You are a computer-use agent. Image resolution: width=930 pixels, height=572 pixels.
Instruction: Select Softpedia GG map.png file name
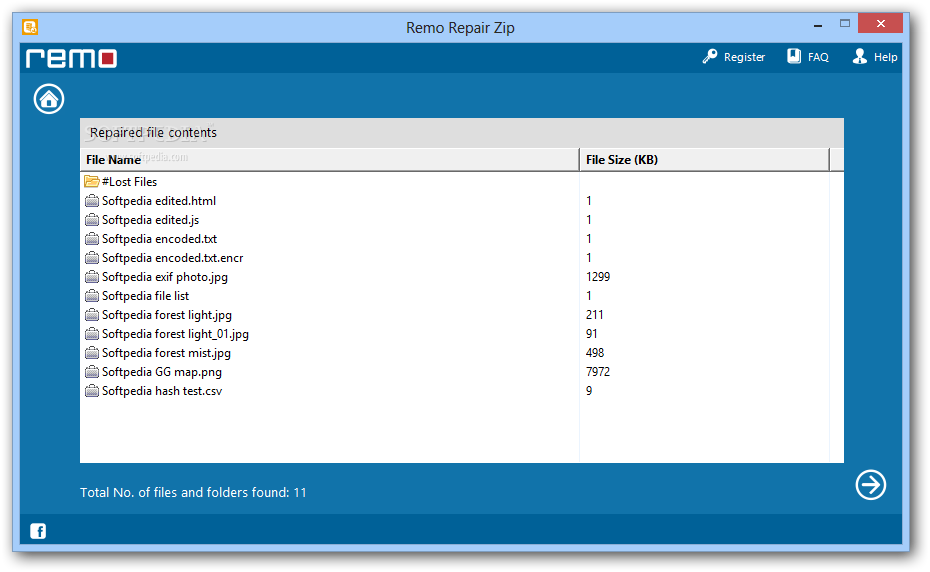click(162, 372)
